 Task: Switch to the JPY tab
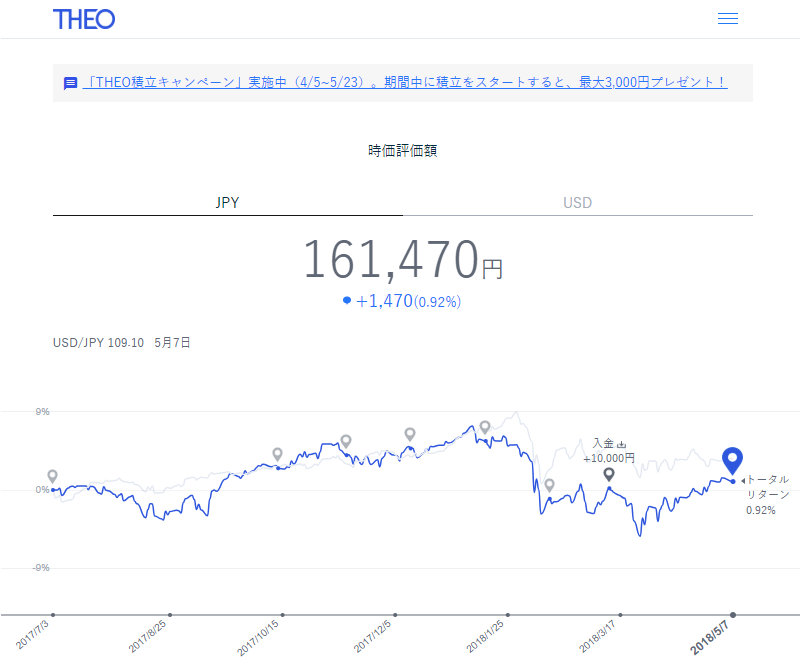point(228,203)
